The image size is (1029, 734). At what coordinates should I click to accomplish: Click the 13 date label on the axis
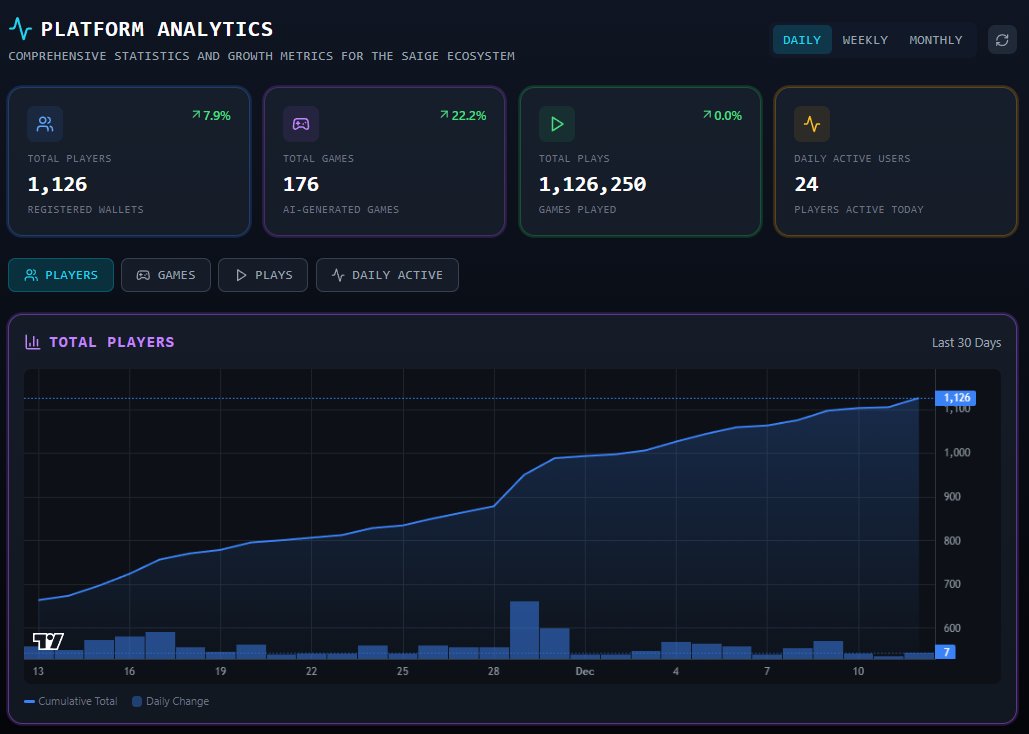pyautogui.click(x=38, y=671)
